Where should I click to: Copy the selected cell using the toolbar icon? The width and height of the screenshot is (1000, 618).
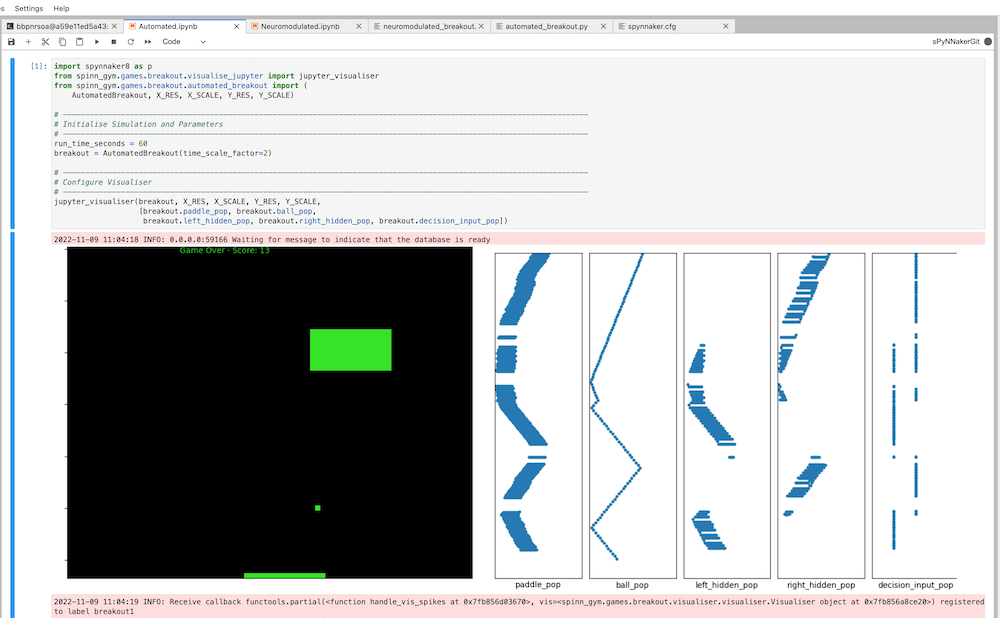tap(62, 41)
